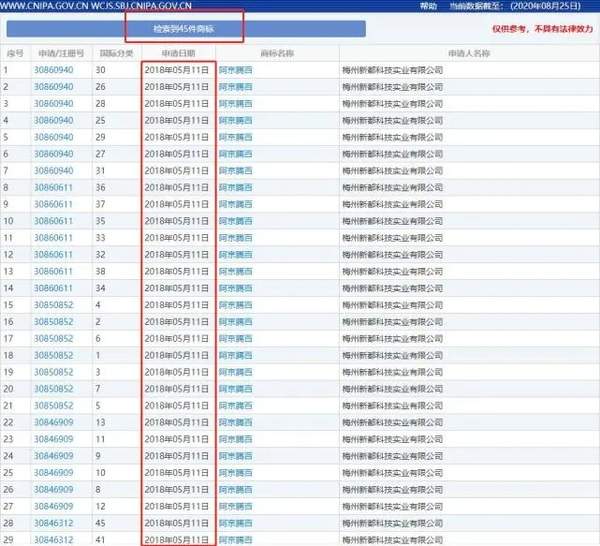Open application number 30846909 in row 22
This screenshot has height=546, width=600.
[54, 422]
